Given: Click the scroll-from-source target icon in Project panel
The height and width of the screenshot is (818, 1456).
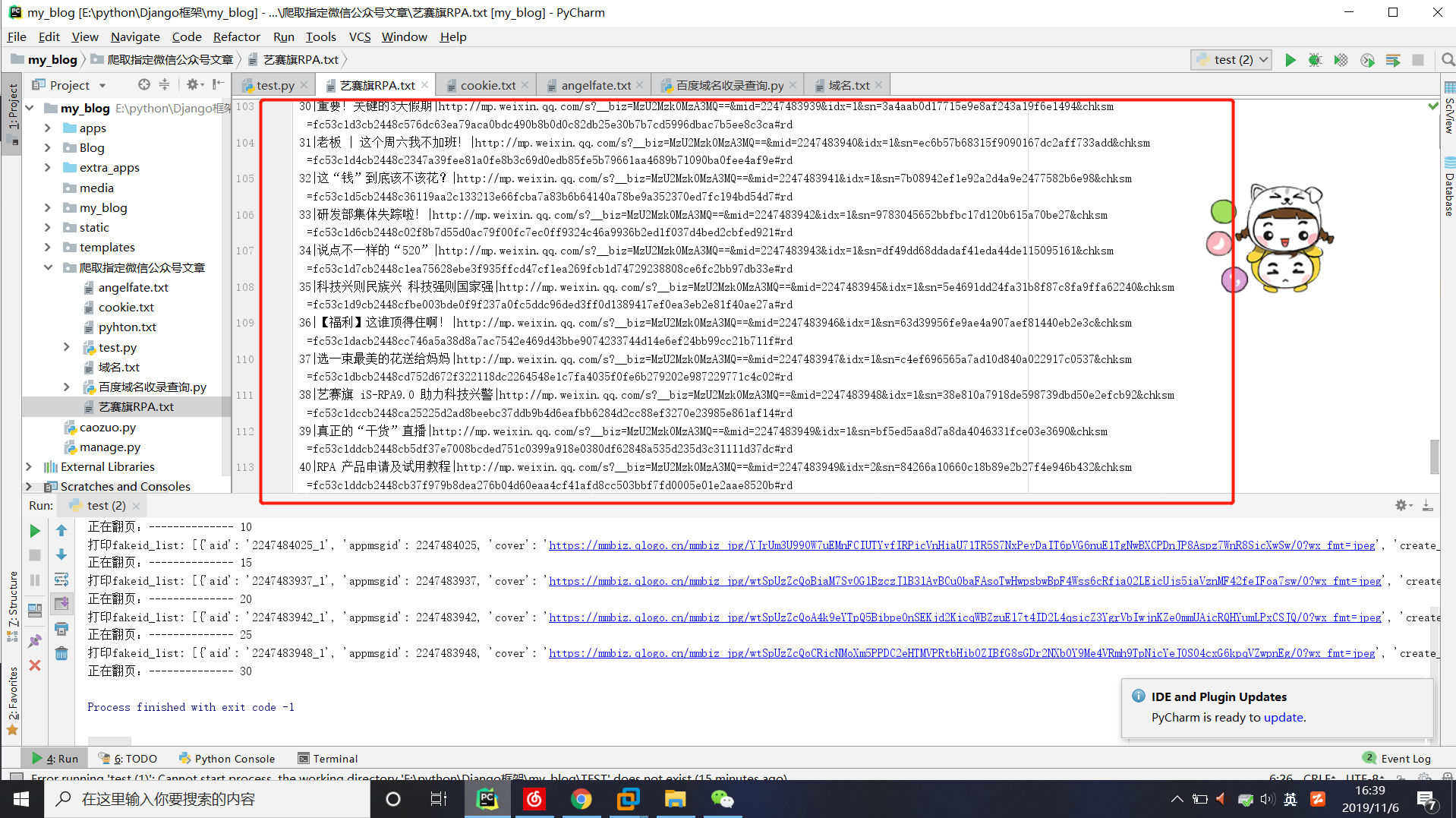Looking at the screenshot, I should pyautogui.click(x=144, y=84).
